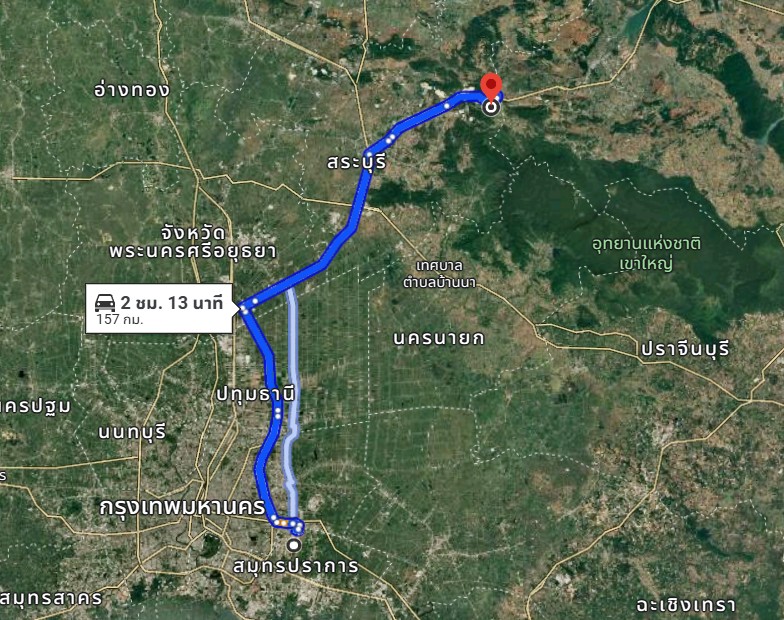
Task: Click the ฉะเชิงเทรา label
Action: (686, 605)
